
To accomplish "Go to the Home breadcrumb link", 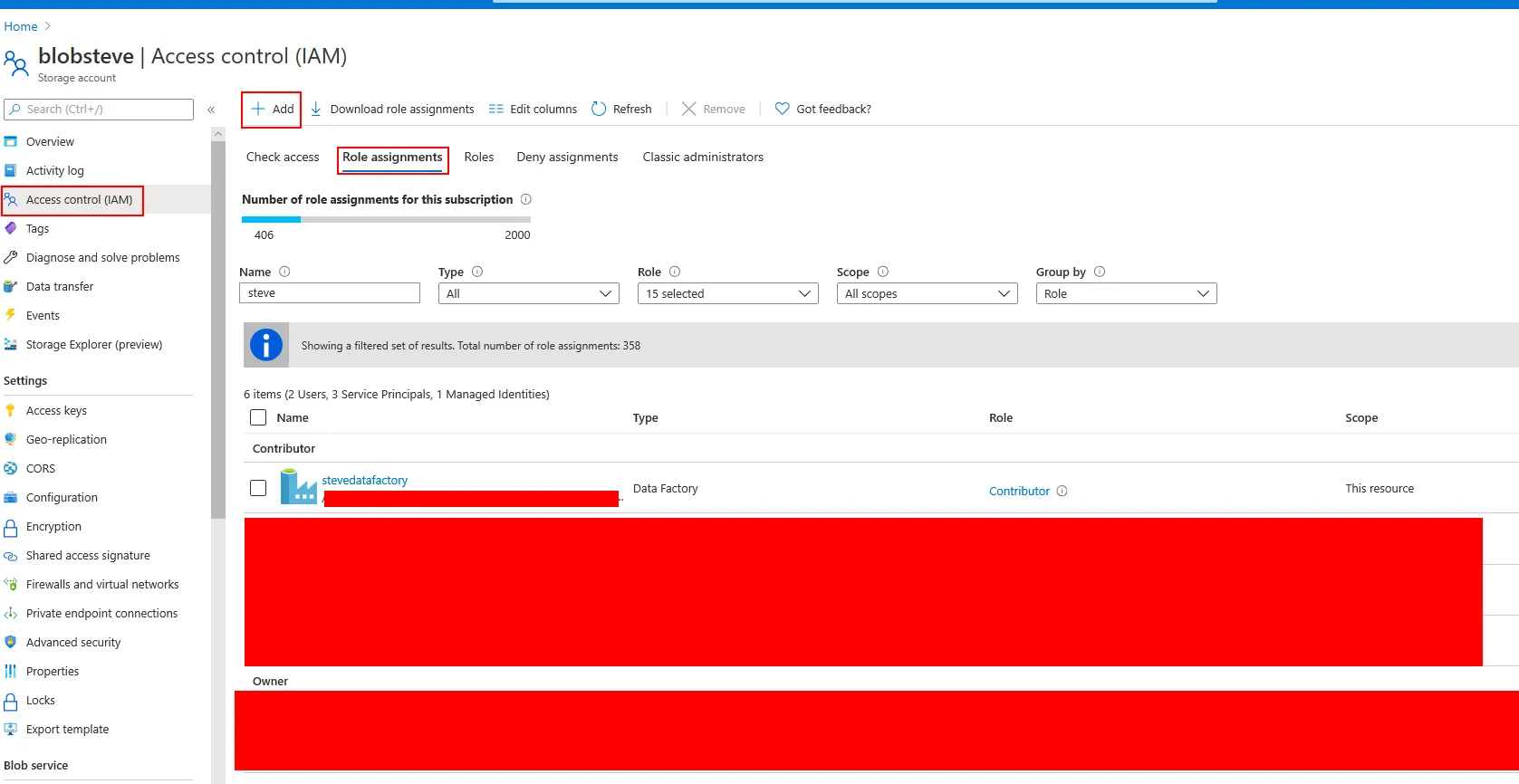I will (x=21, y=26).
